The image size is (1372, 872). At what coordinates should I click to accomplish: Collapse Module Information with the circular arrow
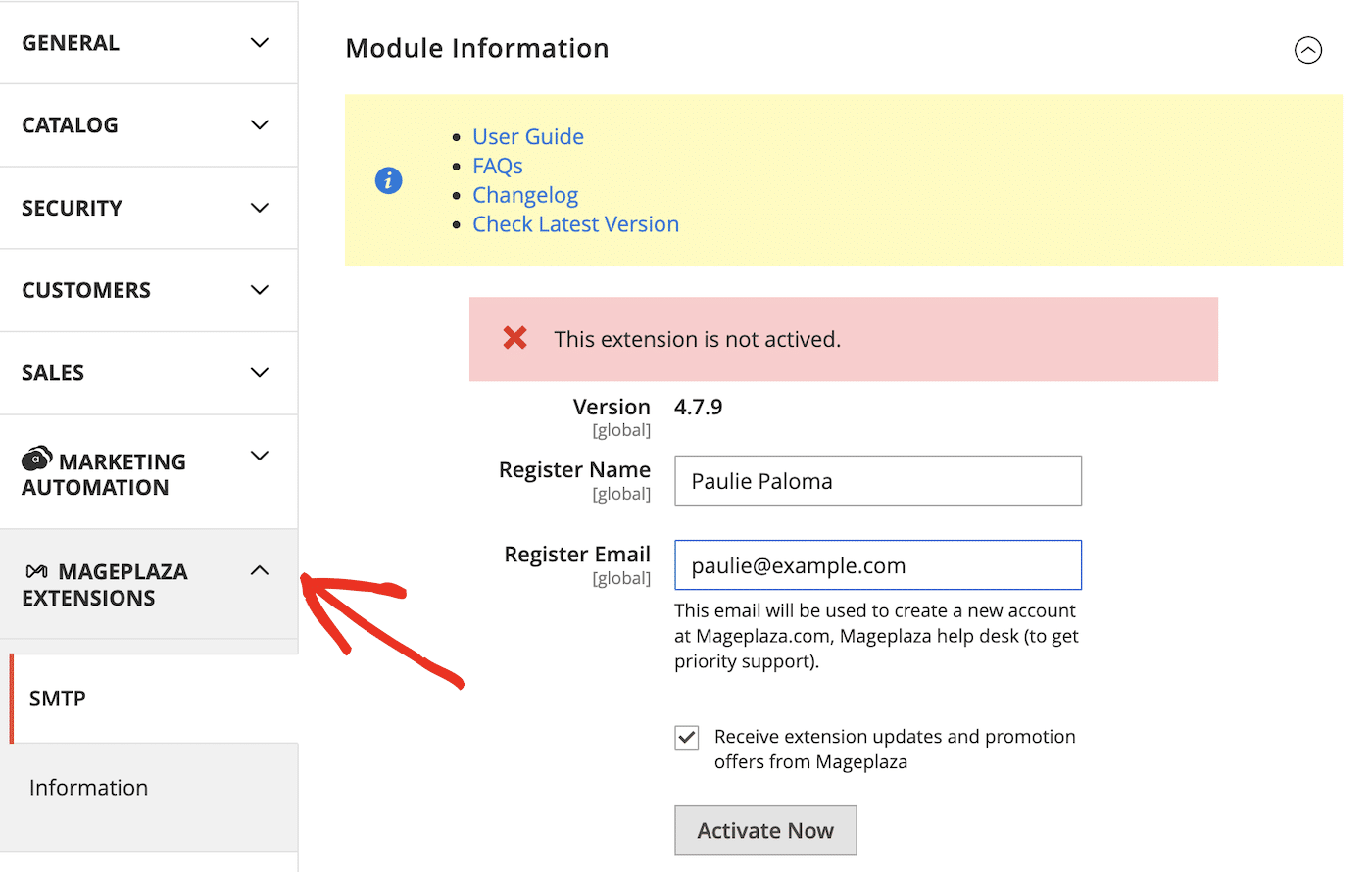pyautogui.click(x=1308, y=50)
